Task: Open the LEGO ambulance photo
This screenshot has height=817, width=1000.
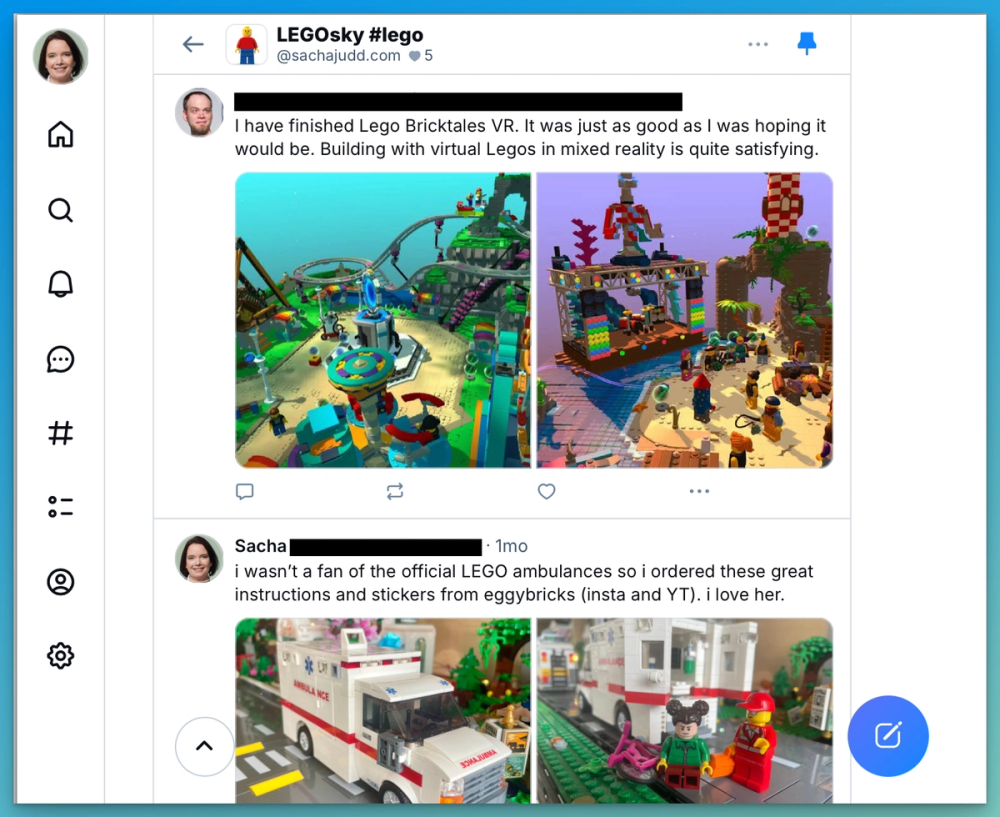Action: pyautogui.click(x=383, y=710)
